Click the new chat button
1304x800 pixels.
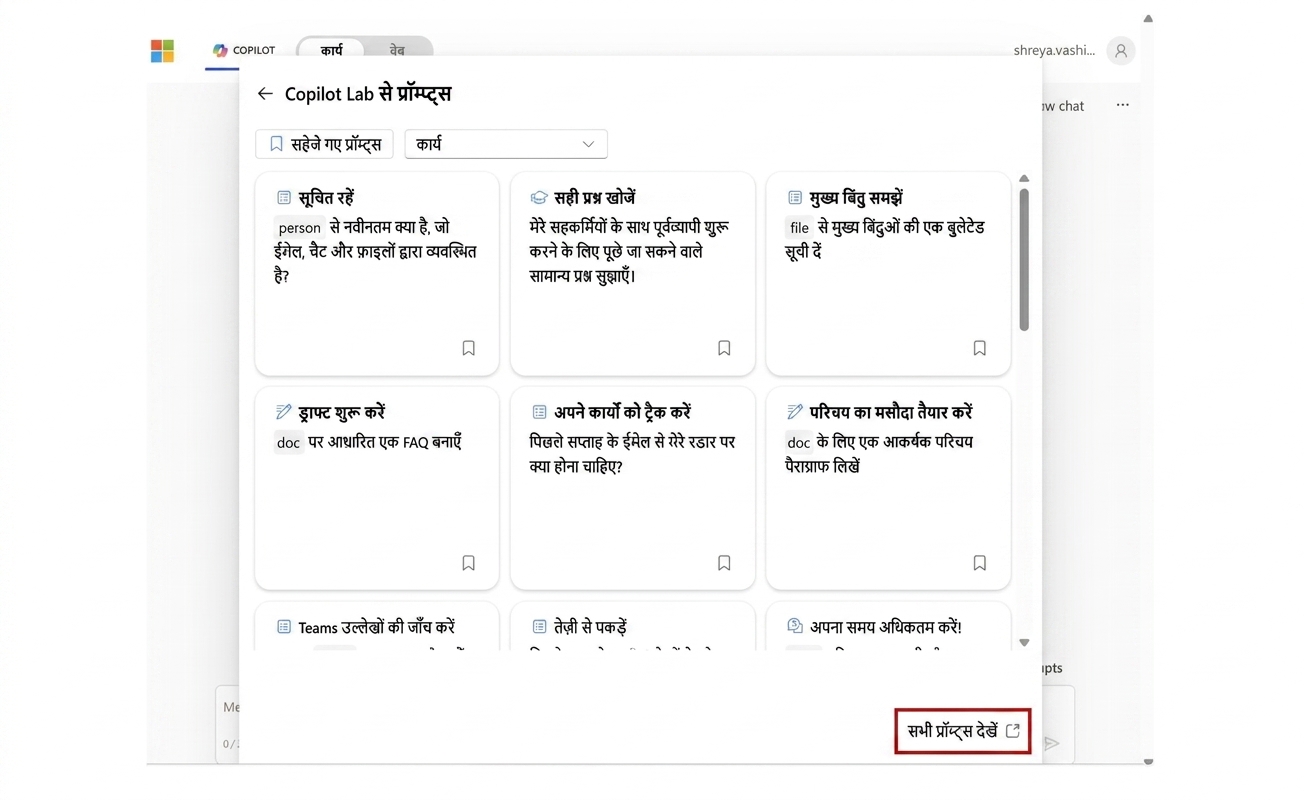pos(1061,106)
